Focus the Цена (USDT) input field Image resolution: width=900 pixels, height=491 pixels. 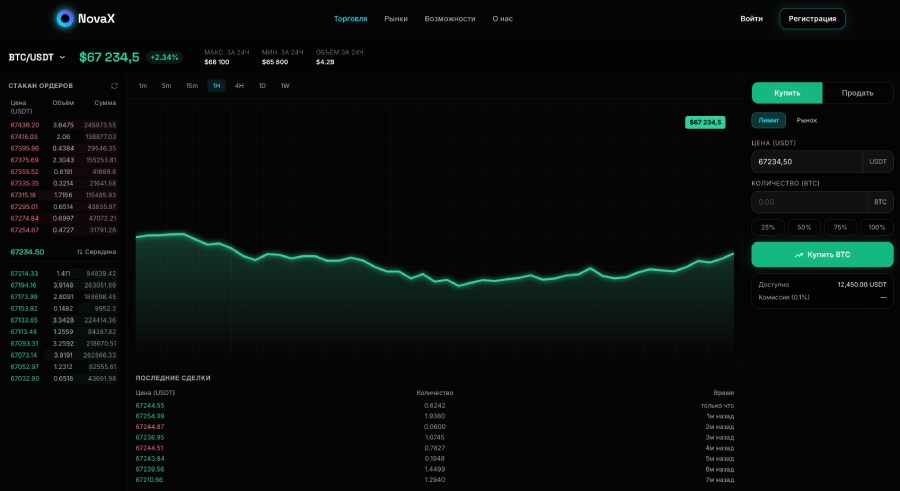coord(806,161)
